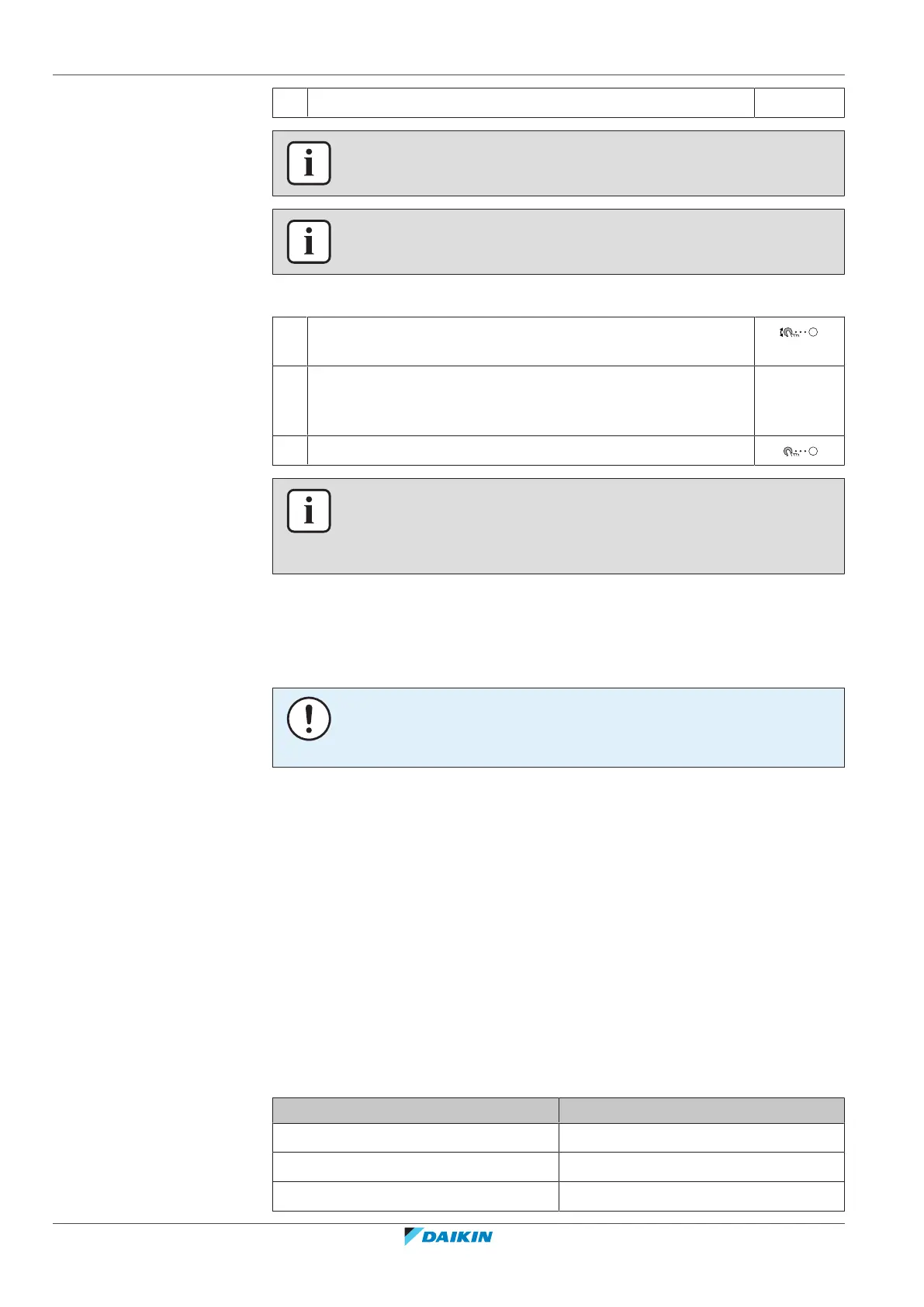Screen dimensions: 924x1307
Task: Click the middle row's right cell in the bottom table
Action: point(701,1167)
